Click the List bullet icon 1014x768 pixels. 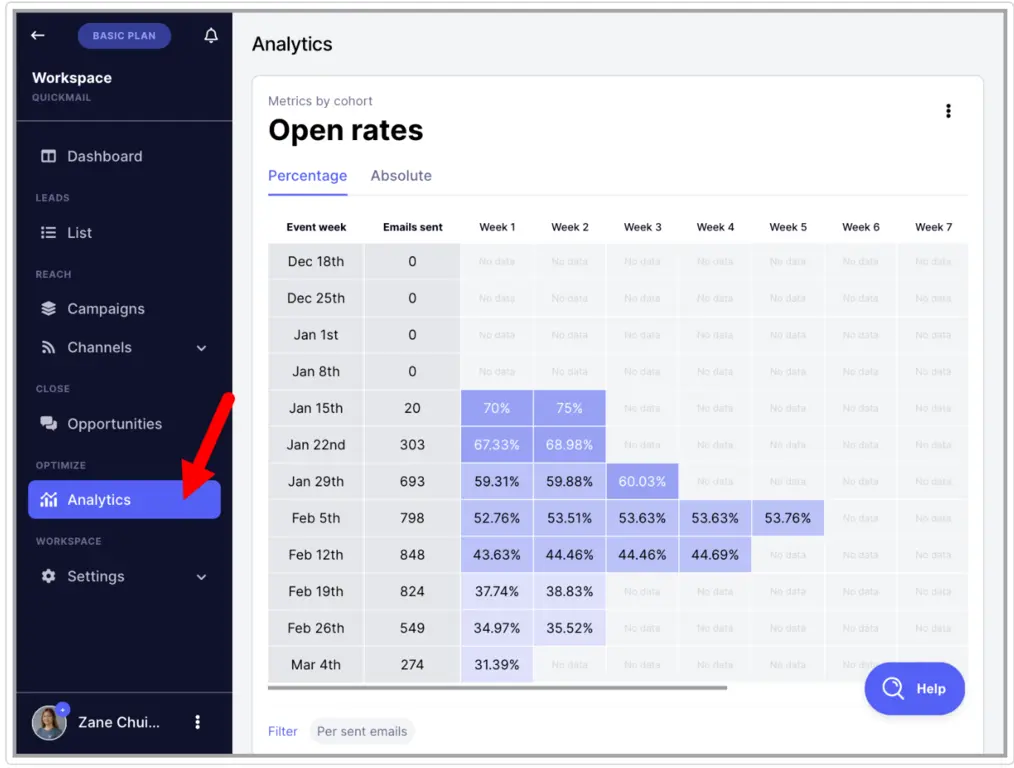pos(49,233)
